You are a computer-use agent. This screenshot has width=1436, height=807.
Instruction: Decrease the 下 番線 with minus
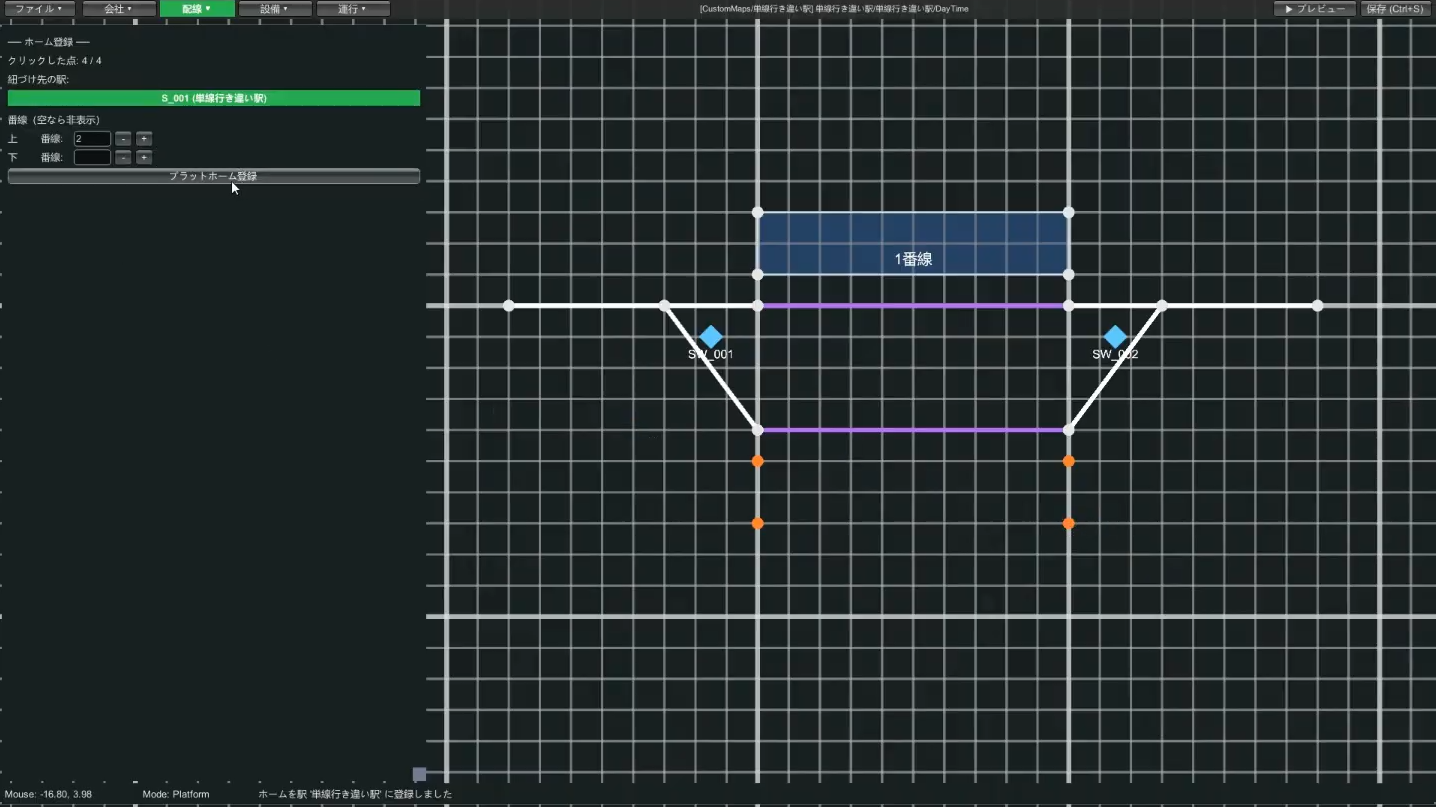click(x=123, y=157)
